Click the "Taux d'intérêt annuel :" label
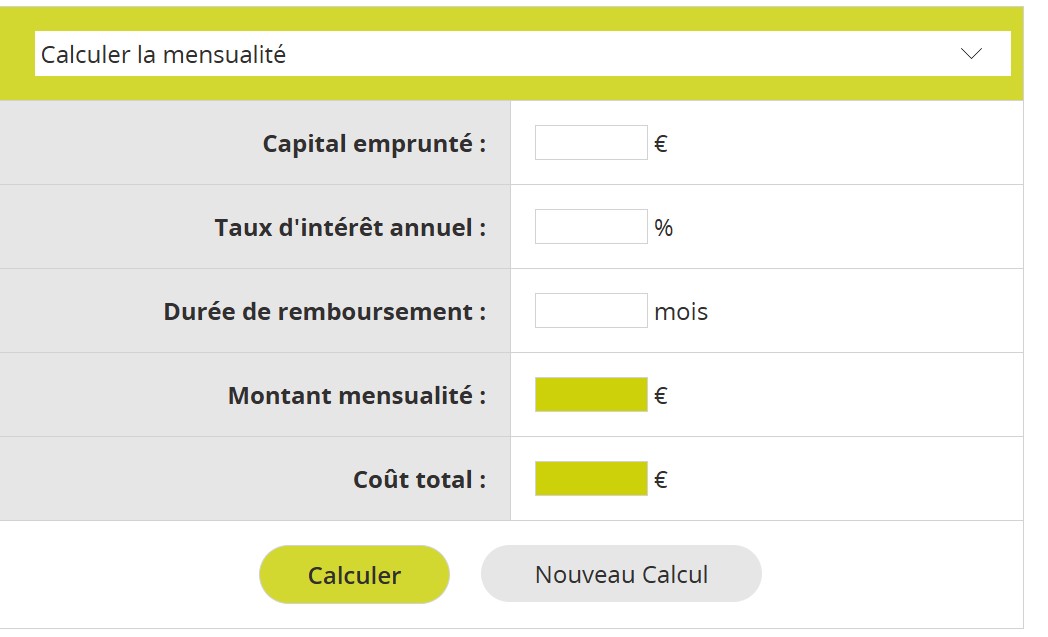This screenshot has height=637, width=1048. point(350,228)
